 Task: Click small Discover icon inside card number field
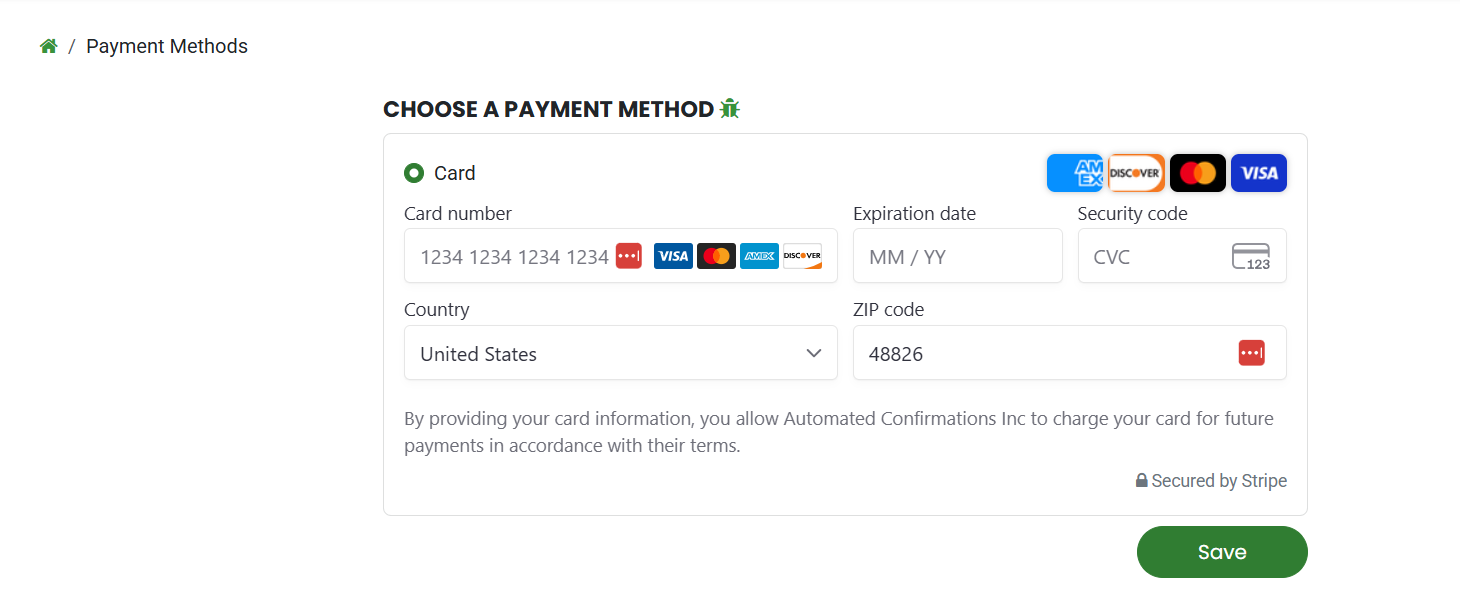[x=802, y=256]
